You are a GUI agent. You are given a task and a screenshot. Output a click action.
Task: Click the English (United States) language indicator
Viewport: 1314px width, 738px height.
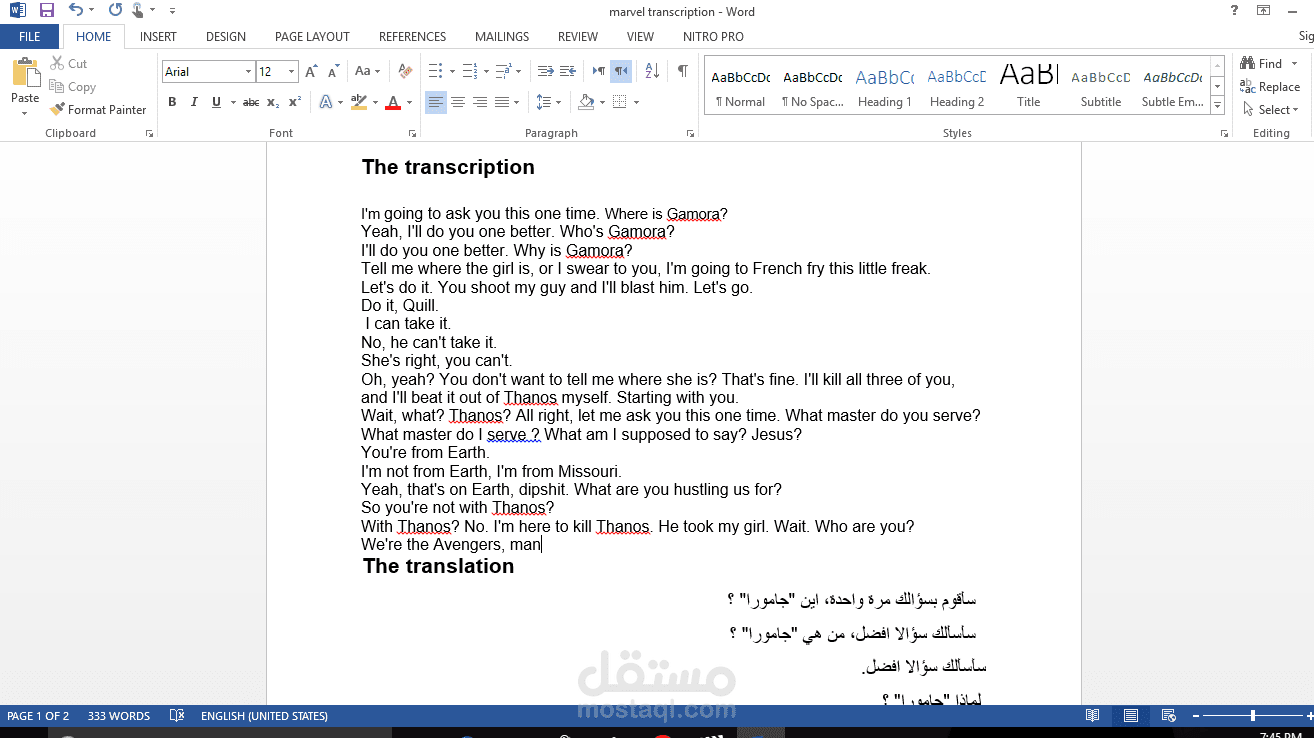264,716
